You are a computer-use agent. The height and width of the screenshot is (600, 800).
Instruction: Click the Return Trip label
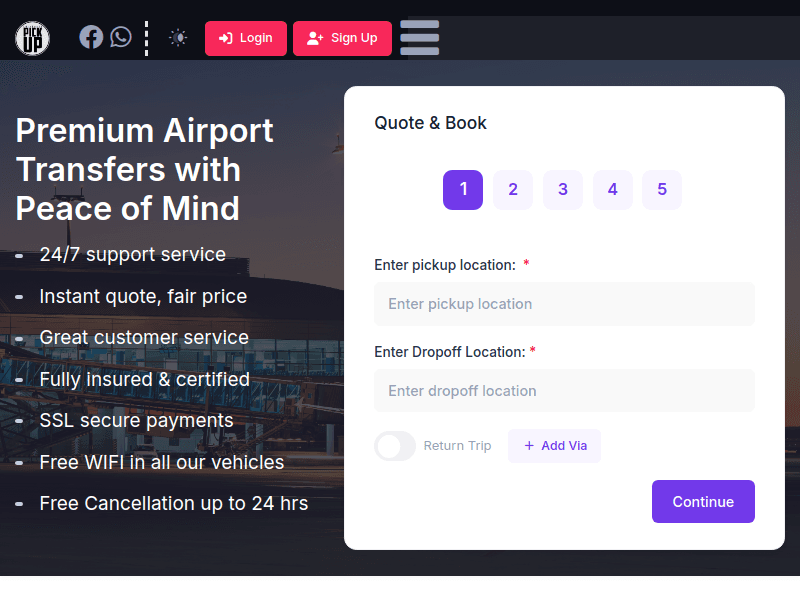457,446
